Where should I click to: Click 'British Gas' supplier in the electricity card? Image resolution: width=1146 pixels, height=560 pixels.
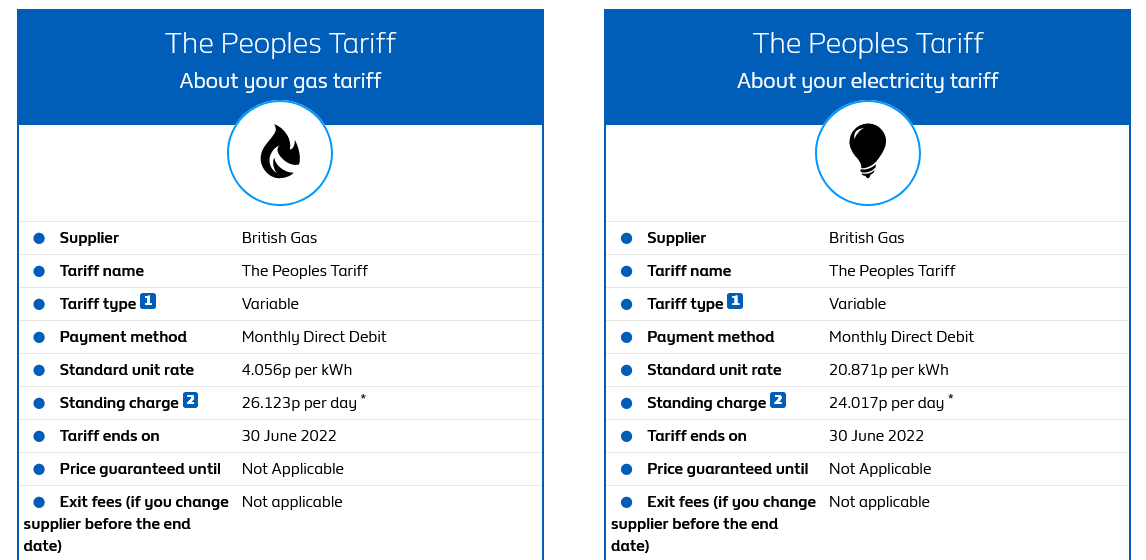[866, 238]
